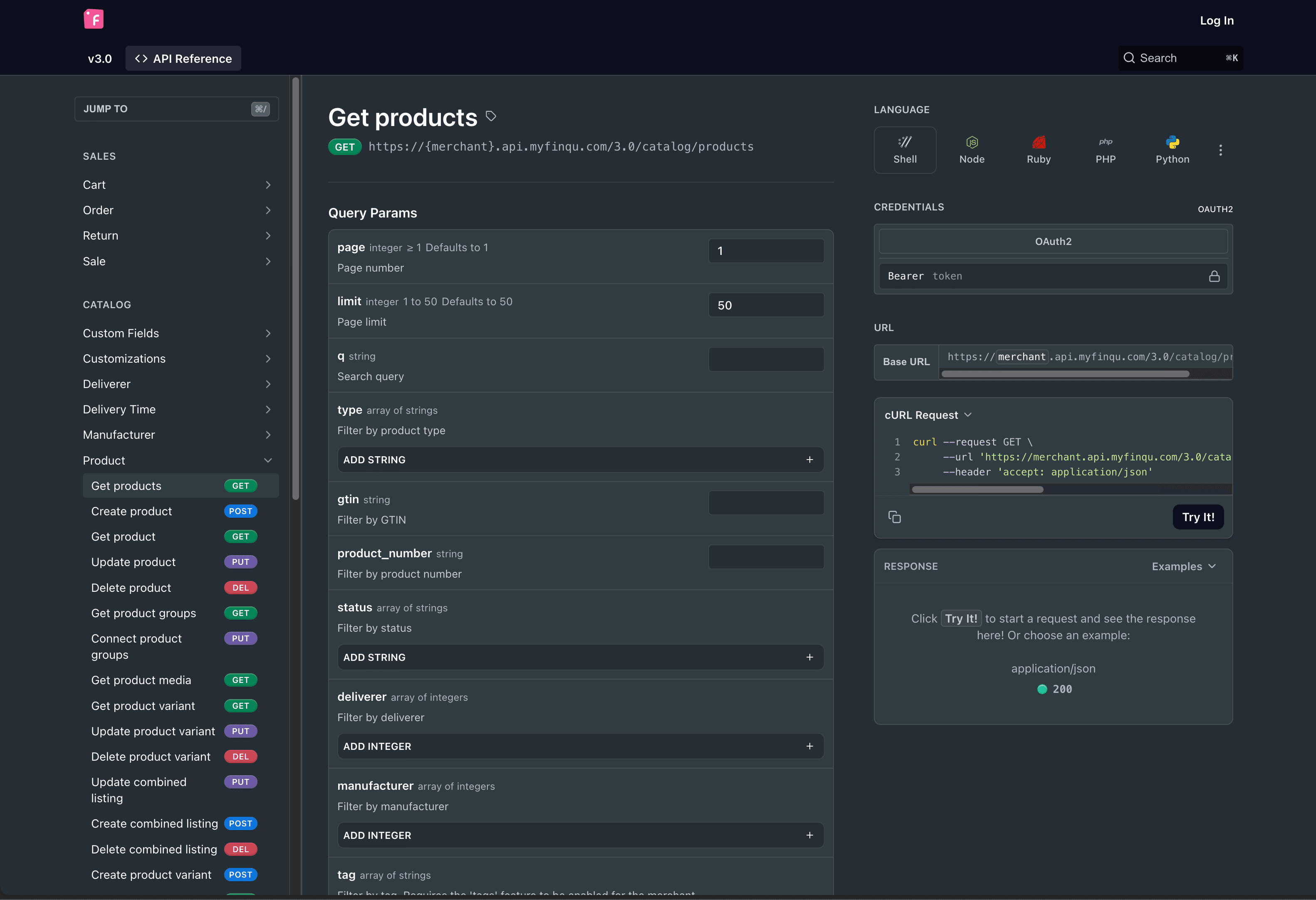Image resolution: width=1316 pixels, height=900 pixels.
Task: Select Ruby as the code language
Action: (1039, 149)
